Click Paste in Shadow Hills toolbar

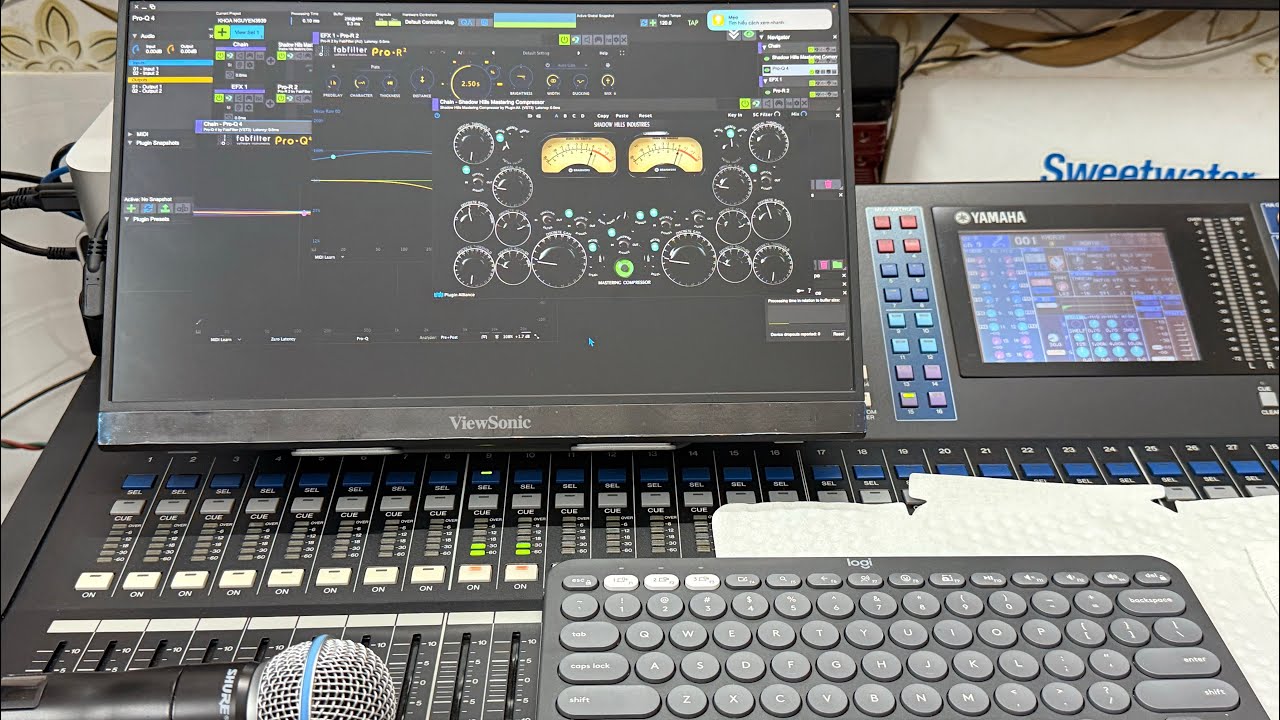[x=622, y=116]
